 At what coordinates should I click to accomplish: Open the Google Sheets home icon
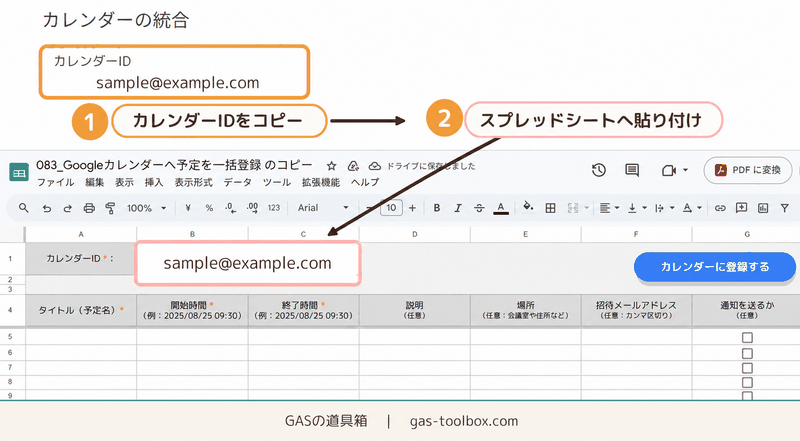pos(19,173)
